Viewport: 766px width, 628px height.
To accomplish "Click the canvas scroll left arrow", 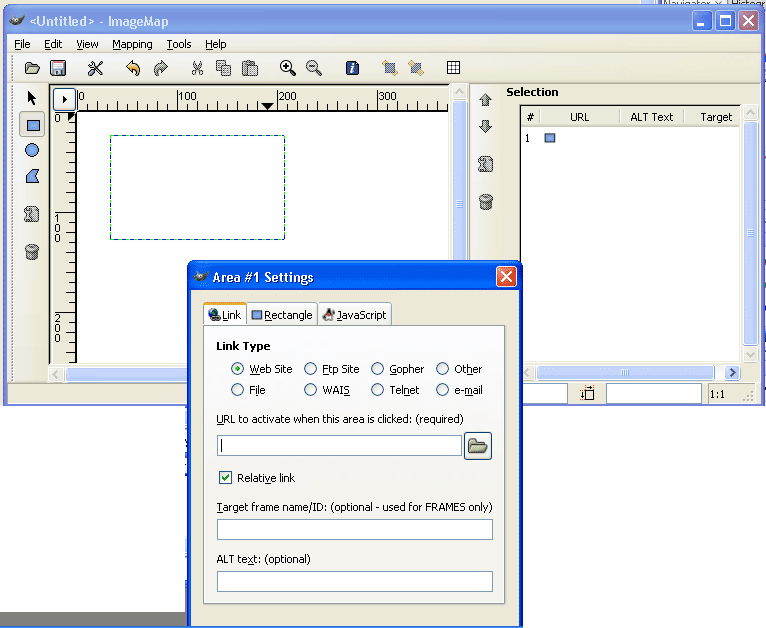I will tap(55, 375).
